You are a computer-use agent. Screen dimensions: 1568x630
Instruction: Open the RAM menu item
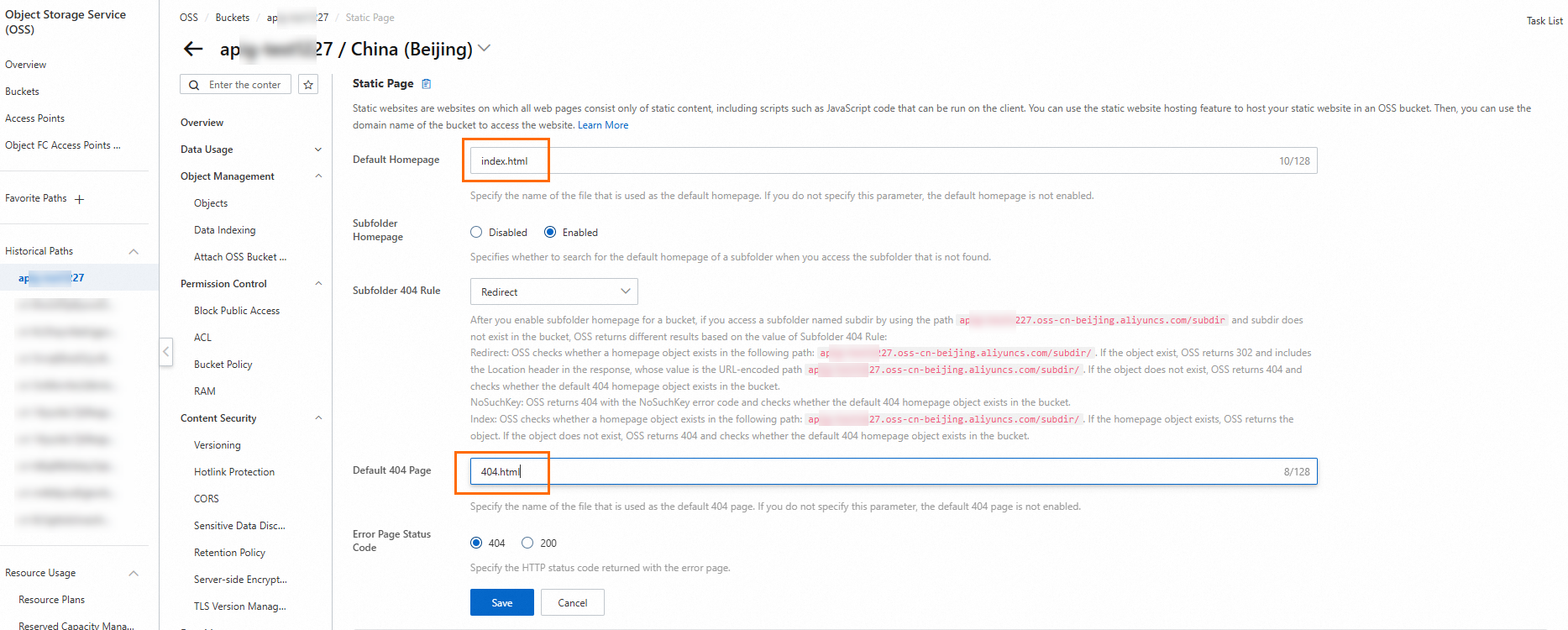(205, 391)
